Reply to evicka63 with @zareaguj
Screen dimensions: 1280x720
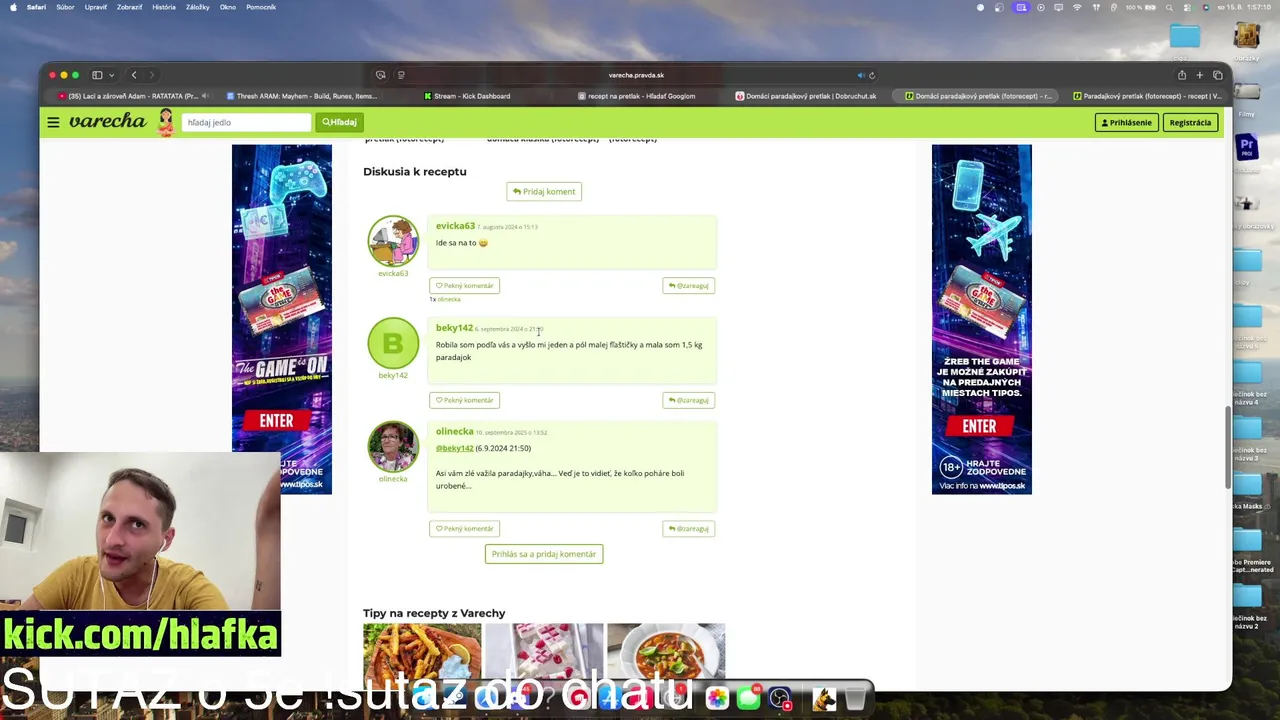tap(689, 286)
